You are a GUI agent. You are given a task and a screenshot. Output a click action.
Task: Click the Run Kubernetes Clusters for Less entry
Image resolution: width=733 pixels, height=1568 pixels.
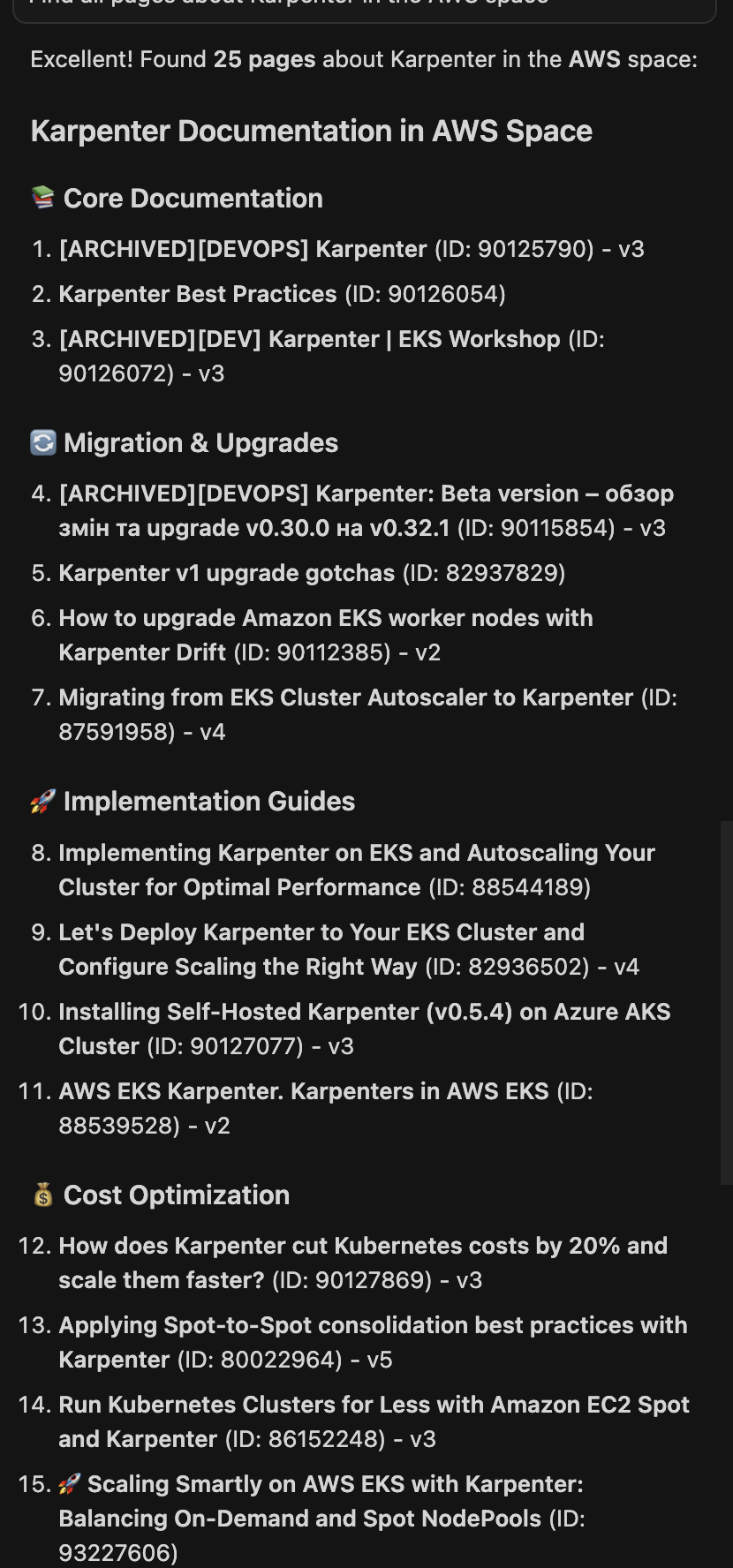point(374,1405)
